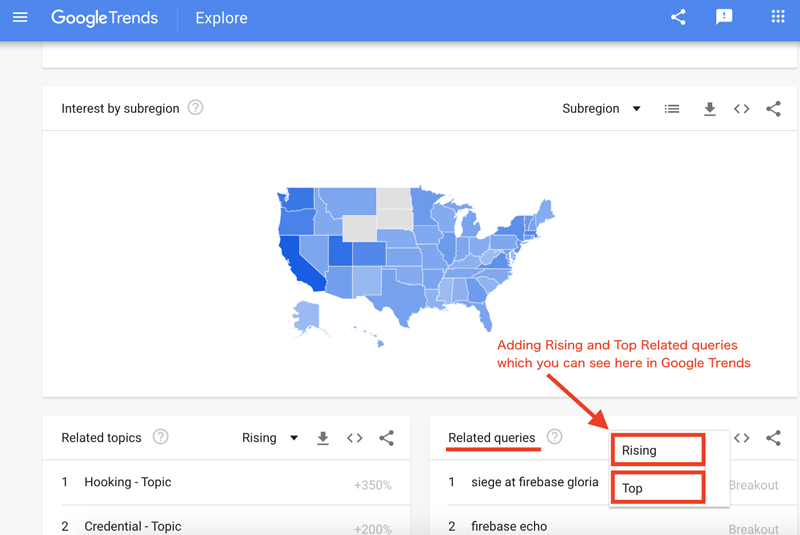Image resolution: width=800 pixels, height=535 pixels.
Task: Open the Google apps grid
Action: tap(778, 17)
